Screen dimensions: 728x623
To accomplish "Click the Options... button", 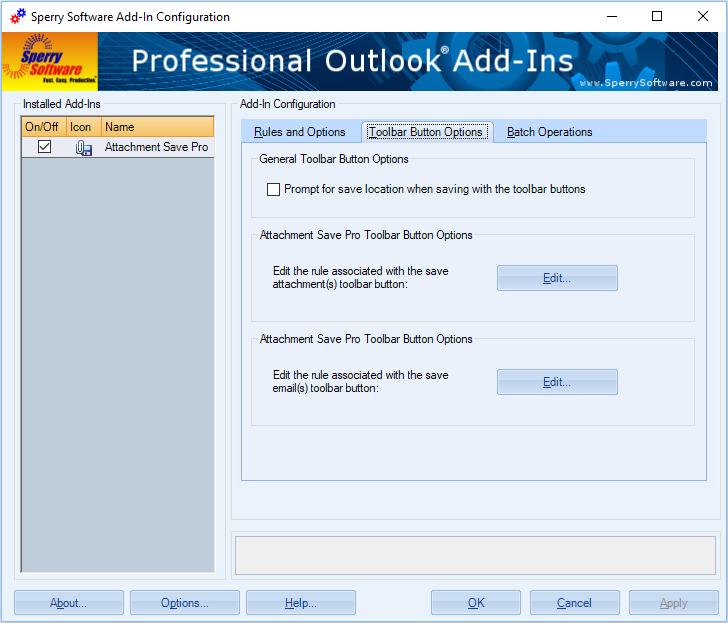I will tap(185, 603).
